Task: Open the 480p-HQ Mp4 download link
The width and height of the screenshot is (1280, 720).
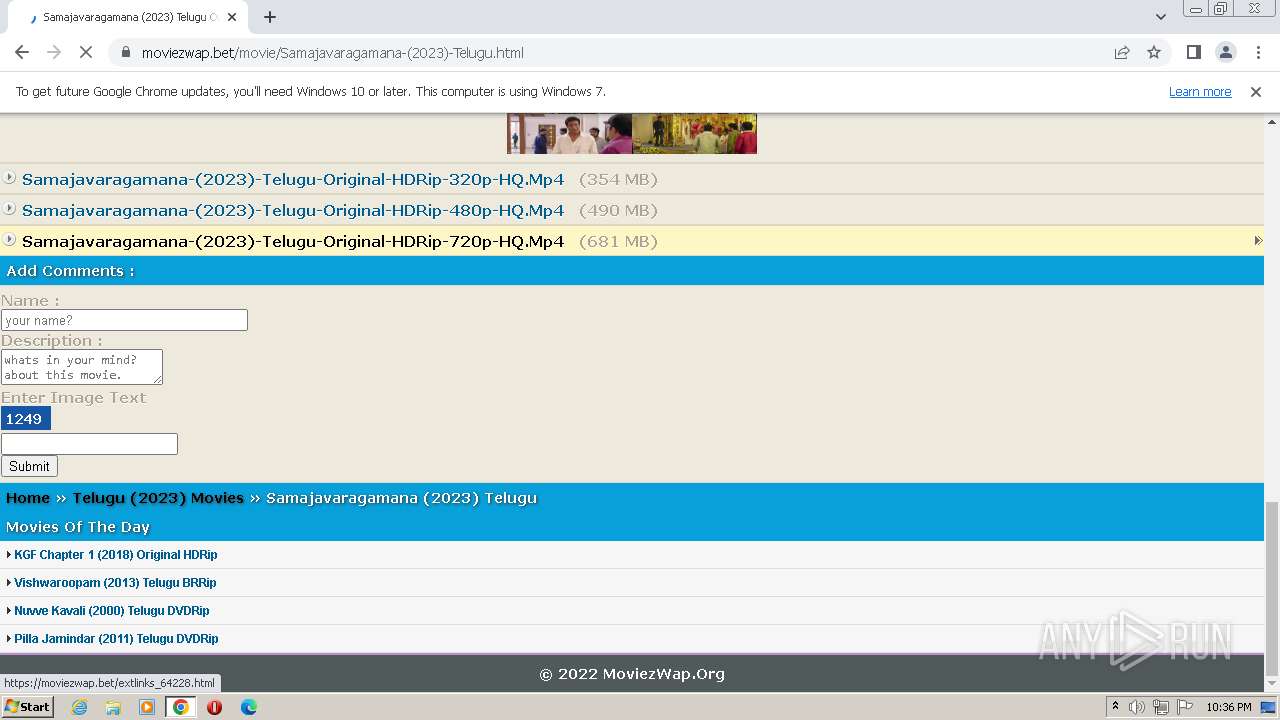Action: click(x=293, y=211)
